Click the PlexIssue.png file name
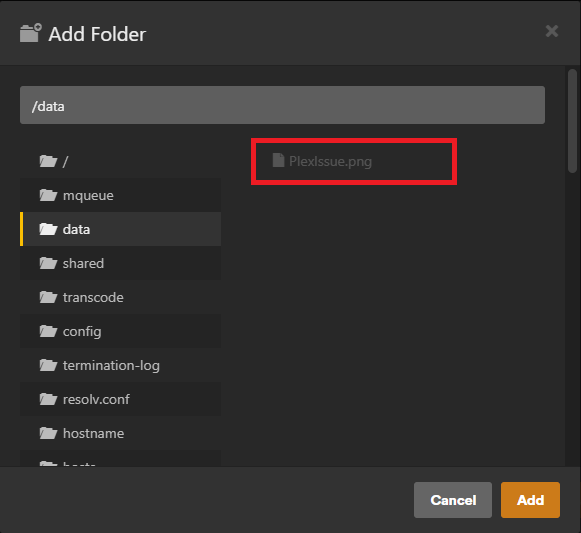This screenshot has width=581, height=533. pyautogui.click(x=330, y=161)
